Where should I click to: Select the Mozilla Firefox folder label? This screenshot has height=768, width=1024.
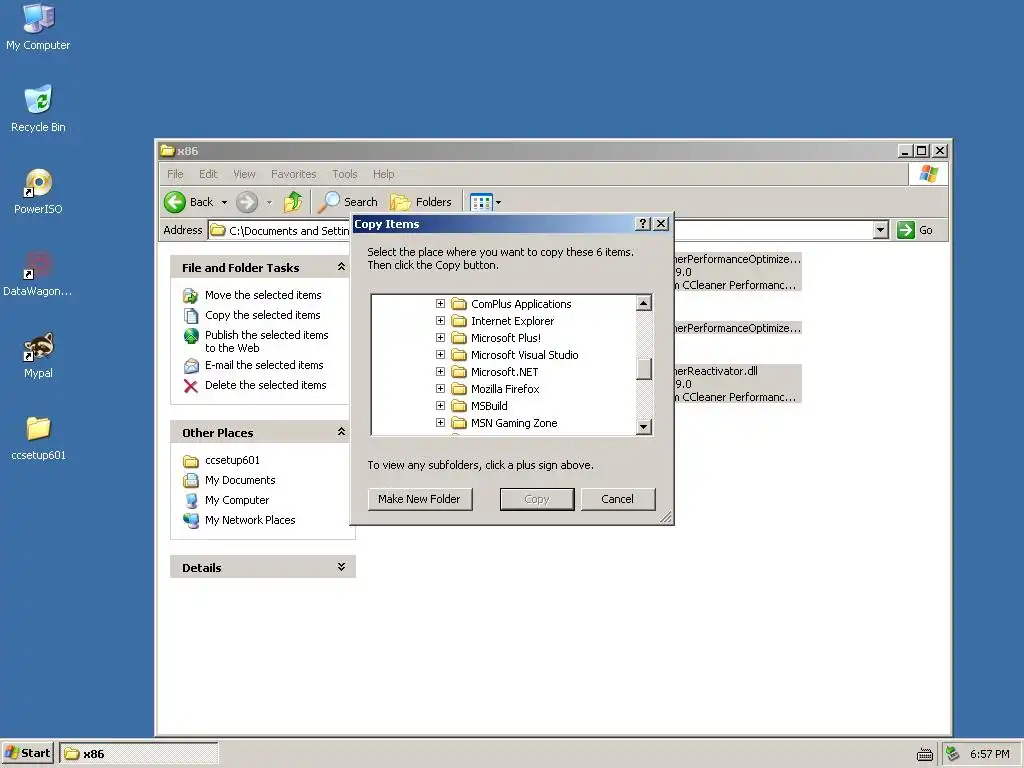coord(505,389)
